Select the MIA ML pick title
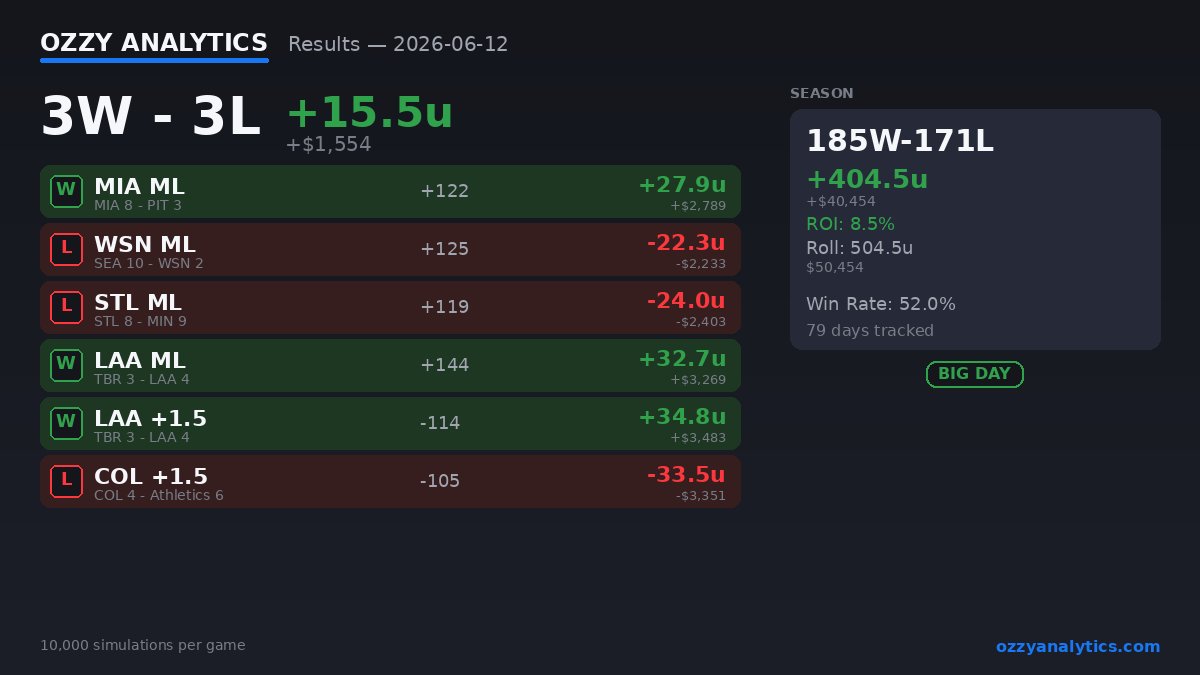 139,187
